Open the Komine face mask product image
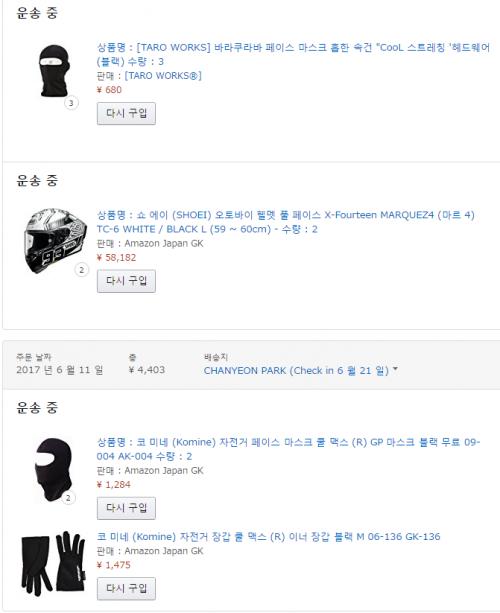Viewport: 500px width, 613px height. [x=54, y=470]
